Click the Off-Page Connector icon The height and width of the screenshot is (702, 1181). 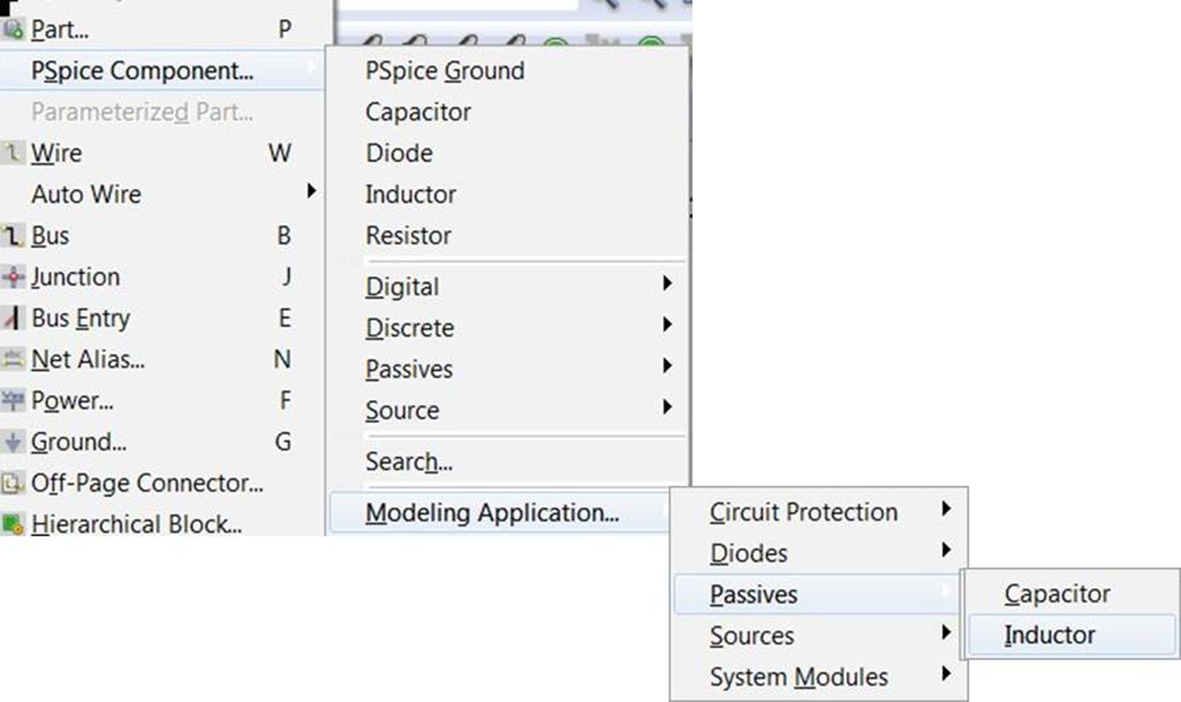coord(13,483)
